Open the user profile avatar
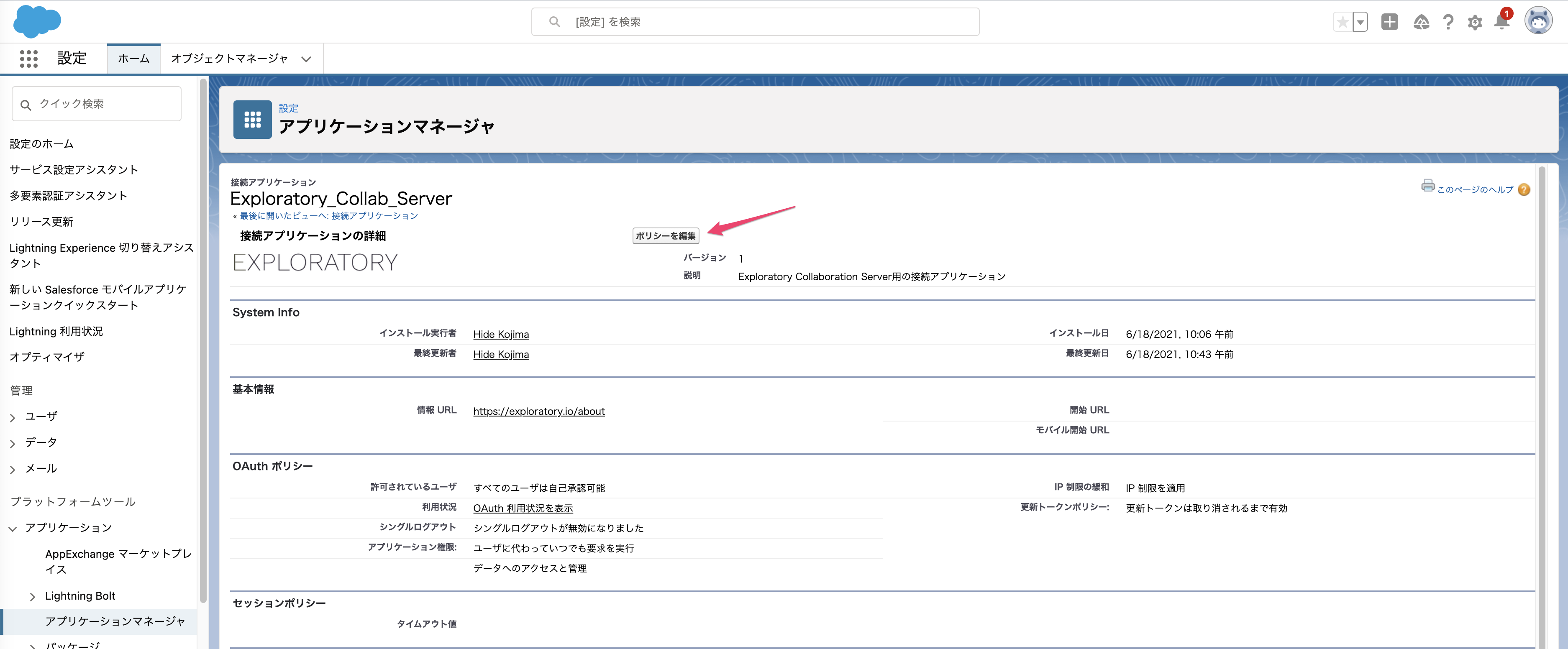The width and height of the screenshot is (1568, 649). pyautogui.click(x=1538, y=21)
